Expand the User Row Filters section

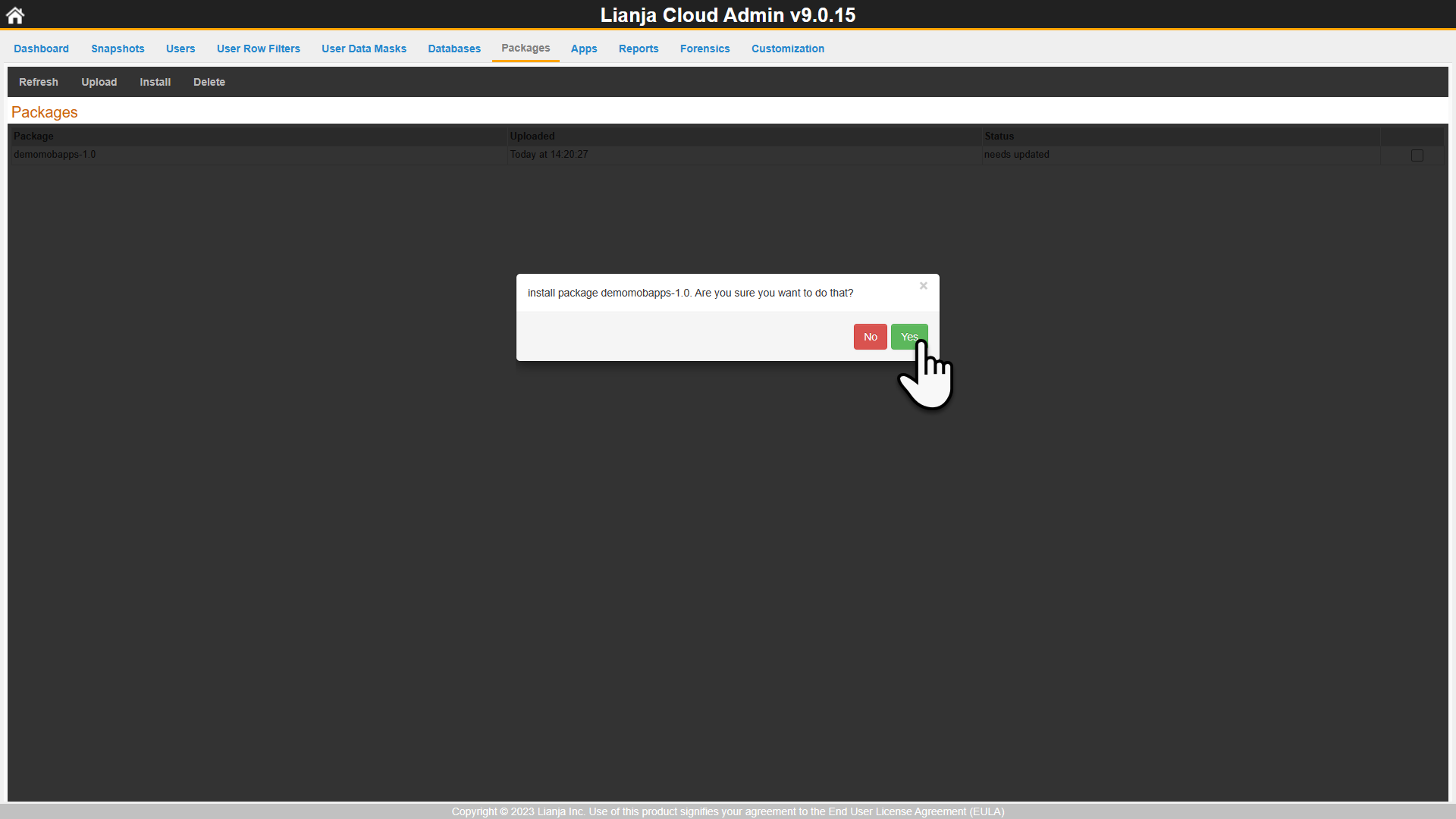coord(258,48)
